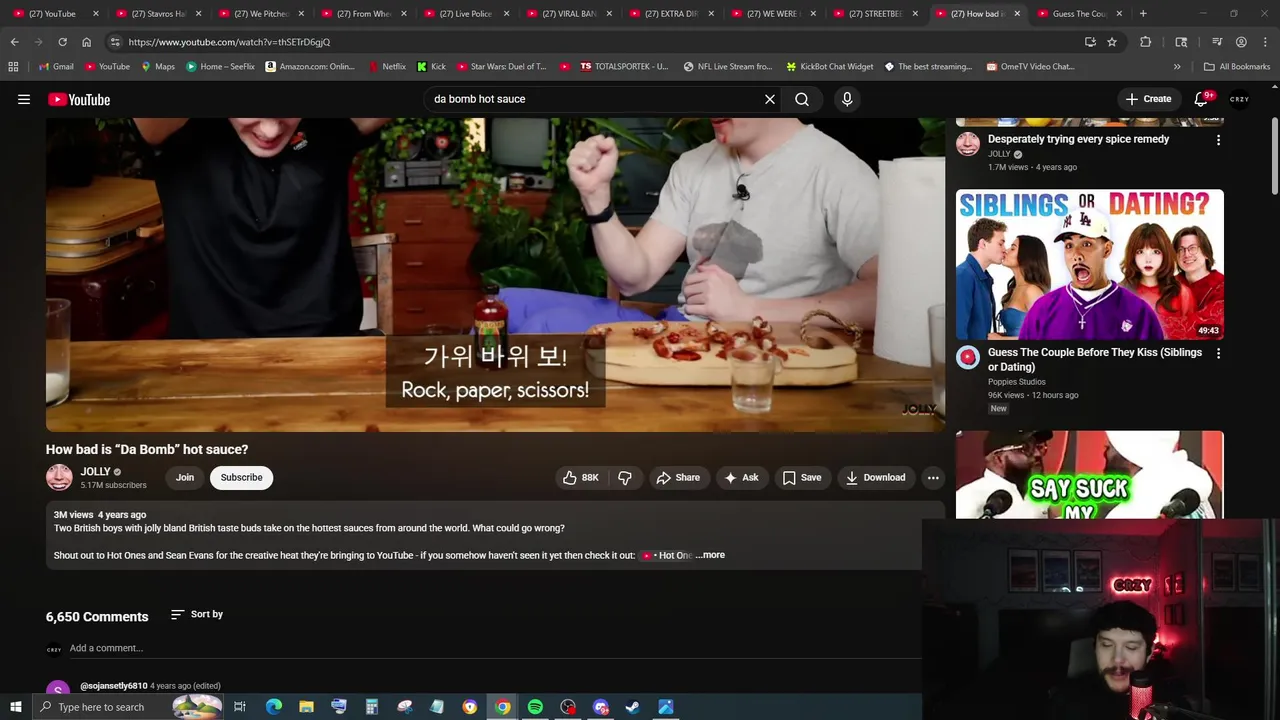Viewport: 1280px width, 720px height.
Task: Open JOLLY channel name link
Action: point(96,472)
